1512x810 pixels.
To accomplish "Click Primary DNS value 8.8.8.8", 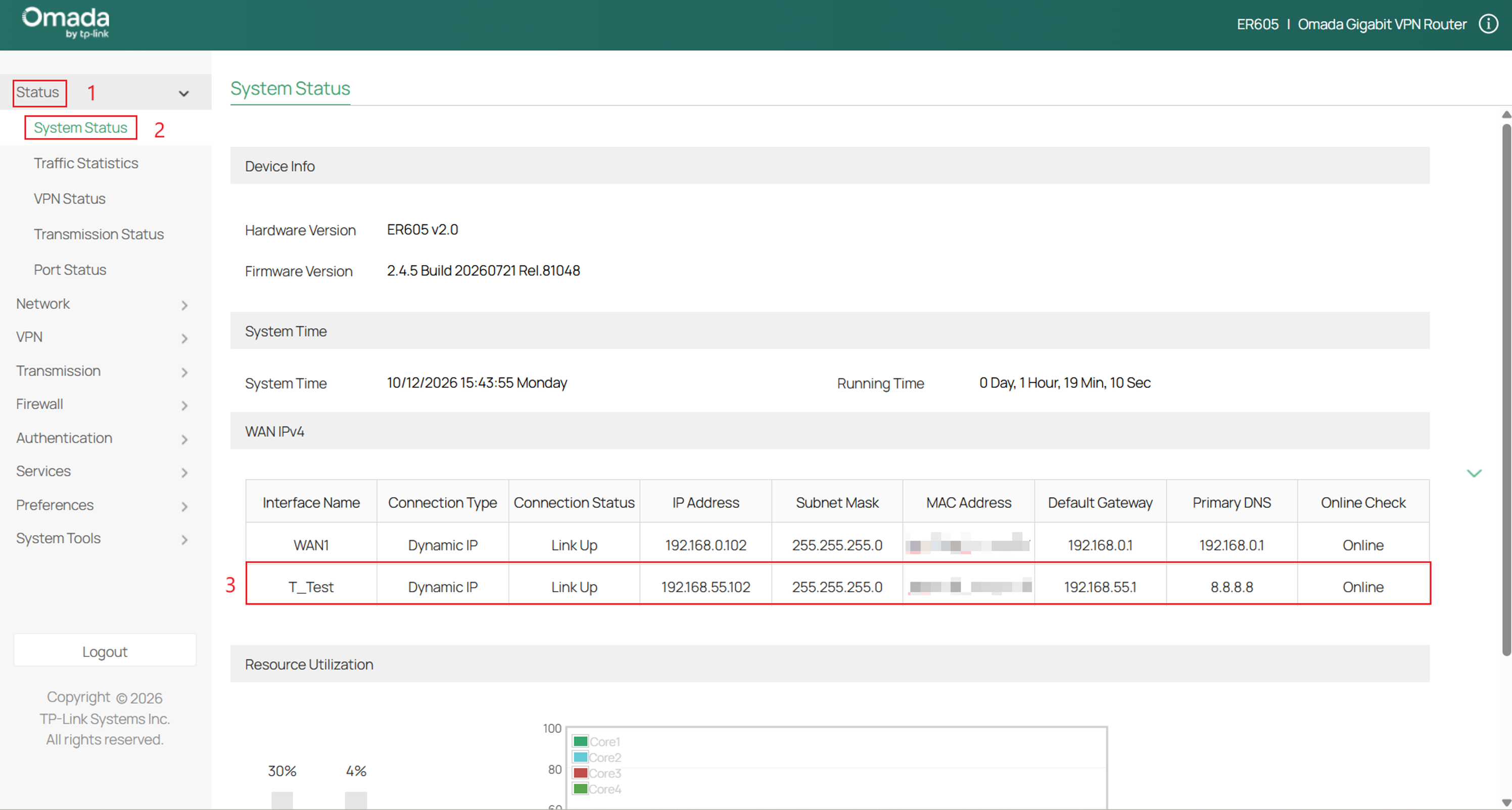I will pyautogui.click(x=1232, y=586).
